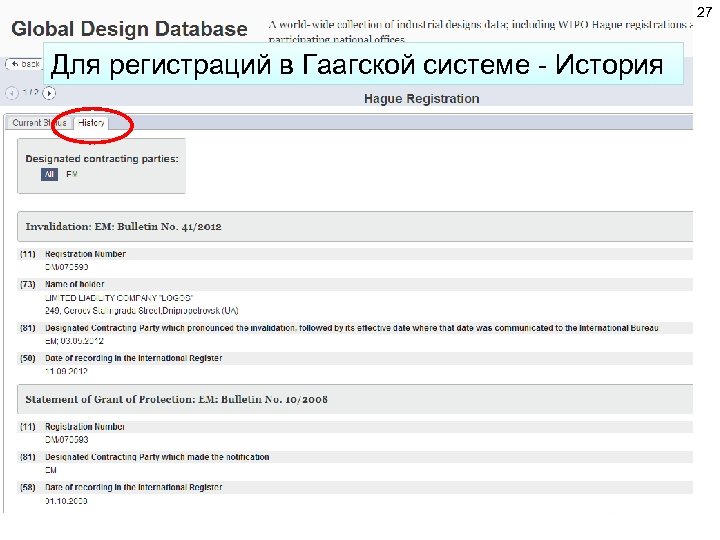Select Invalidation: EM Bulletin No. 41/2012 header

point(354,226)
